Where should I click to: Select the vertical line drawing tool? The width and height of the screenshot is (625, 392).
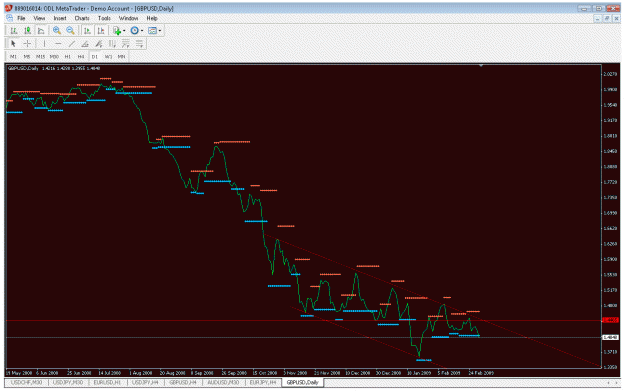[44, 44]
